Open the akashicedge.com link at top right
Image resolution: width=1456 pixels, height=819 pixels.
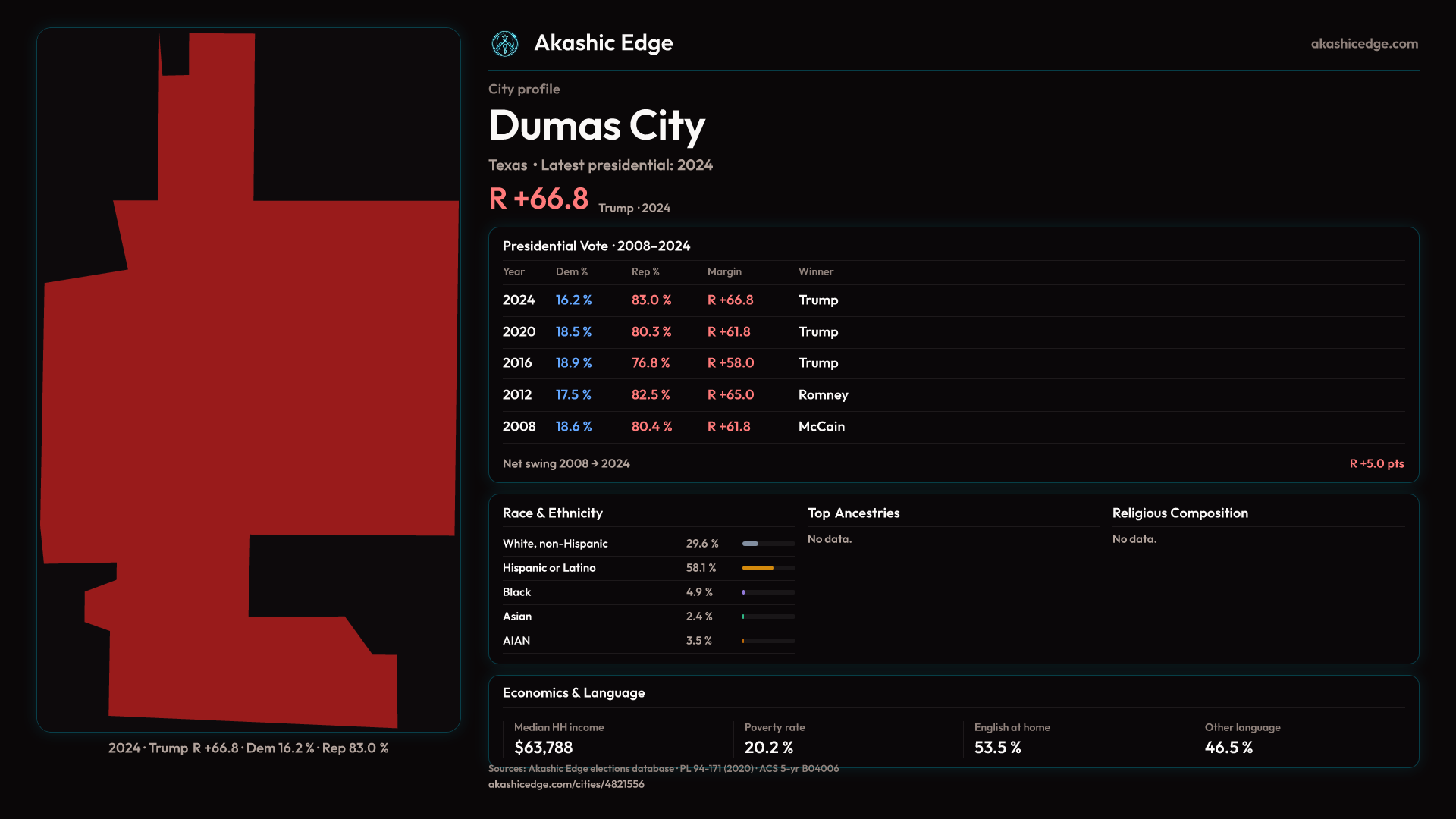coord(1363,44)
